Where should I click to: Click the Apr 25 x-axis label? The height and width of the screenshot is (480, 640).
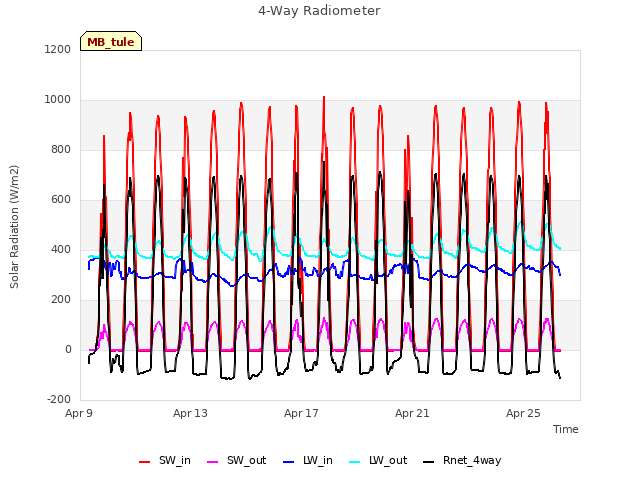coord(523,413)
